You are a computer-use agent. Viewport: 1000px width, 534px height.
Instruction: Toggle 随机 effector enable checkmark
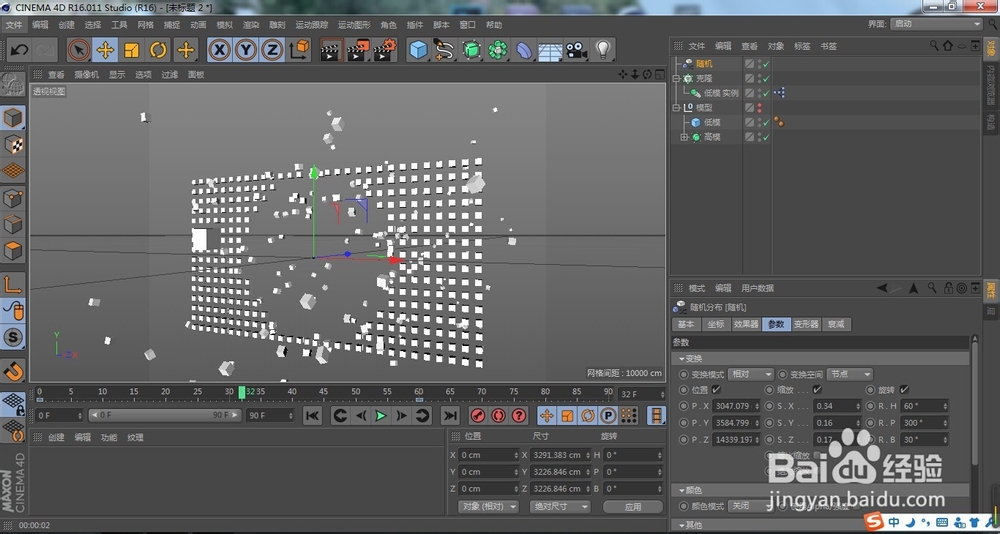(x=766, y=64)
